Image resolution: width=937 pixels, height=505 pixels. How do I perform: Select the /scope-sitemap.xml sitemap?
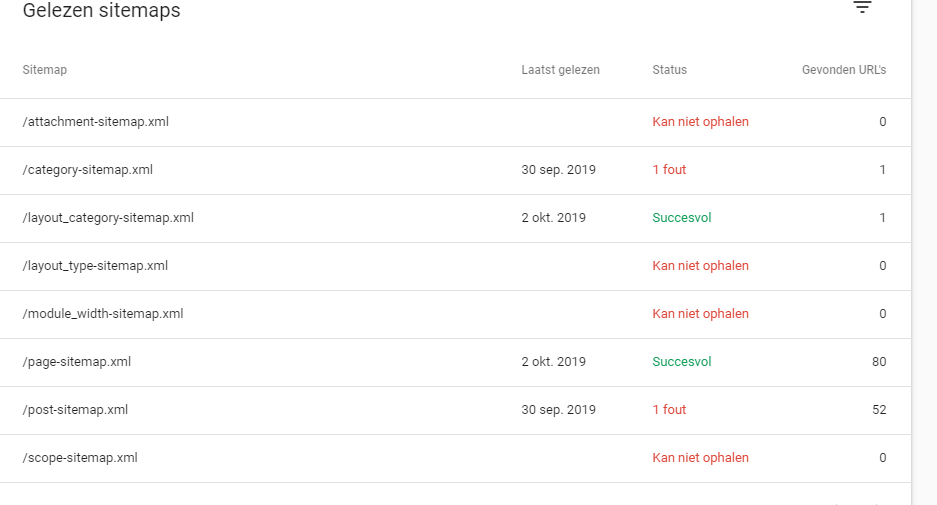tap(455, 458)
